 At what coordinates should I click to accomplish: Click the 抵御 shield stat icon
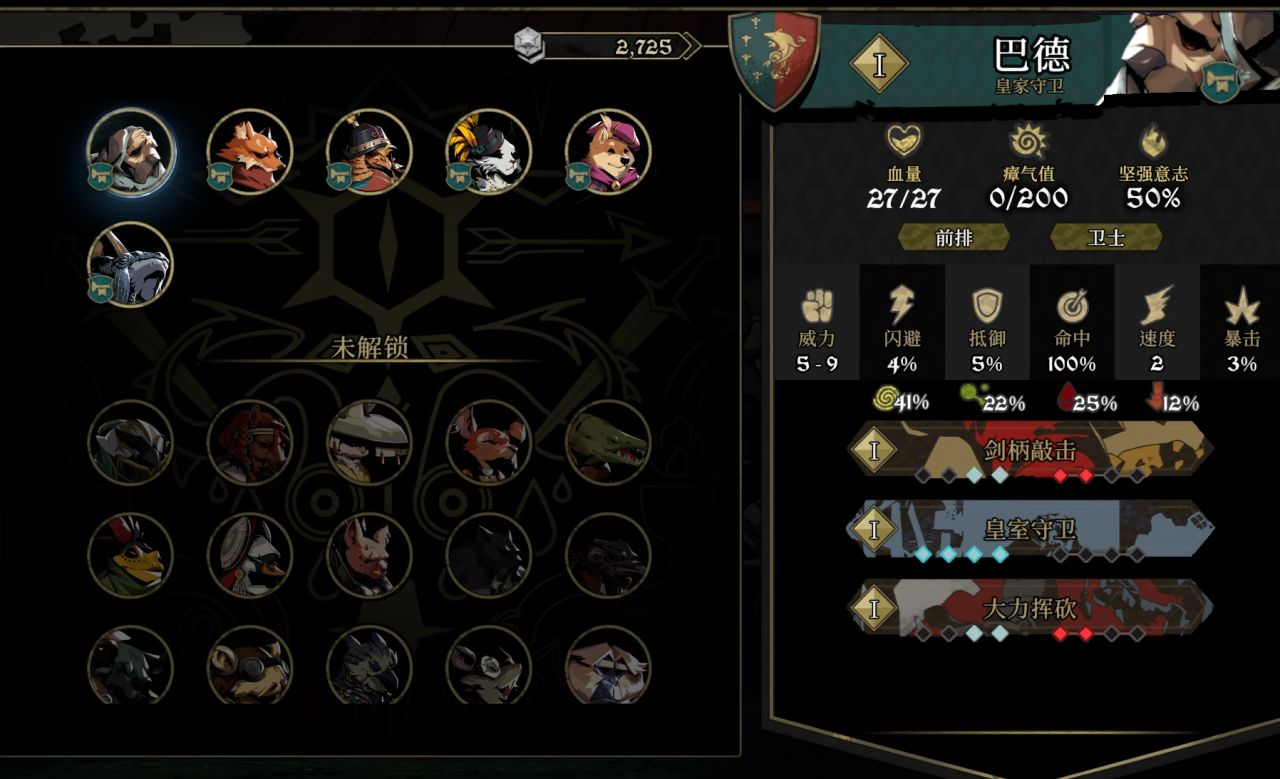[x=987, y=306]
